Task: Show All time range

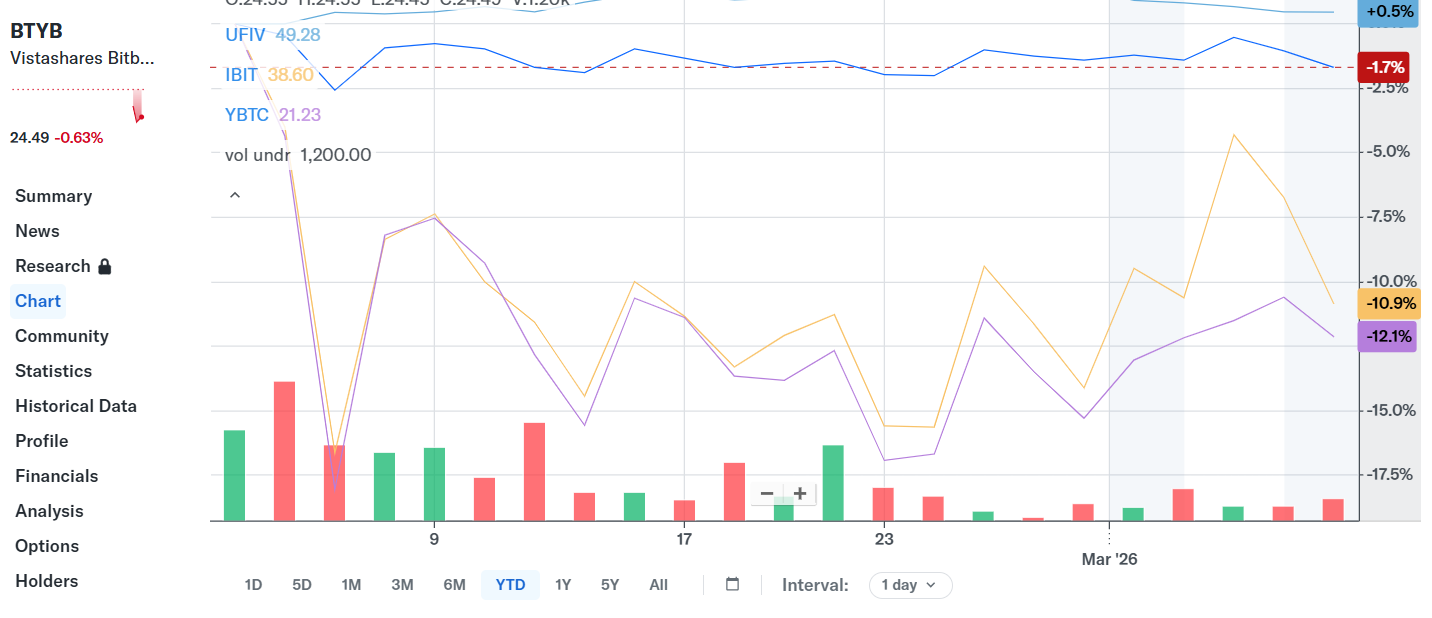Action: [658, 585]
